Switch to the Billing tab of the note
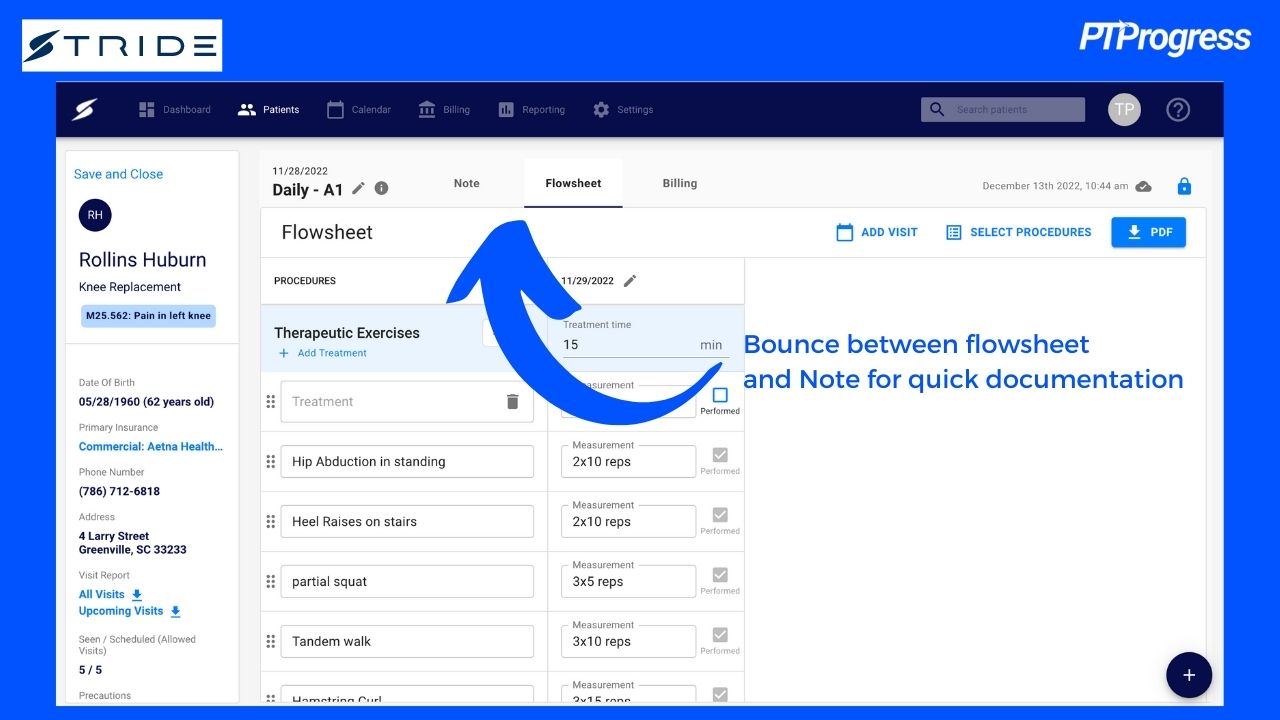Viewport: 1280px width, 720px height. (x=679, y=184)
